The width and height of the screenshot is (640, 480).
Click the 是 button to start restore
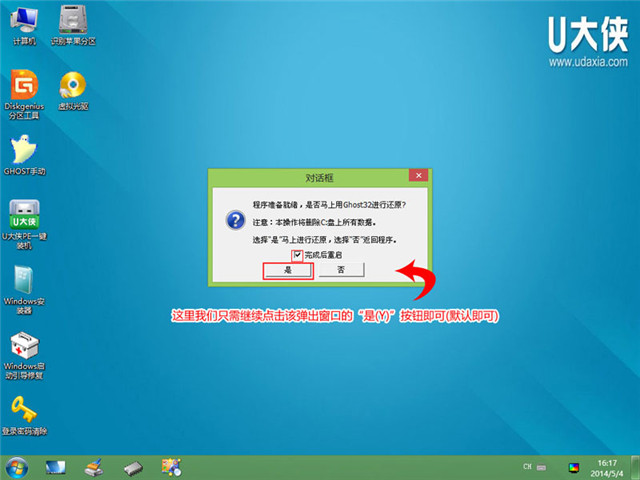coord(288,270)
